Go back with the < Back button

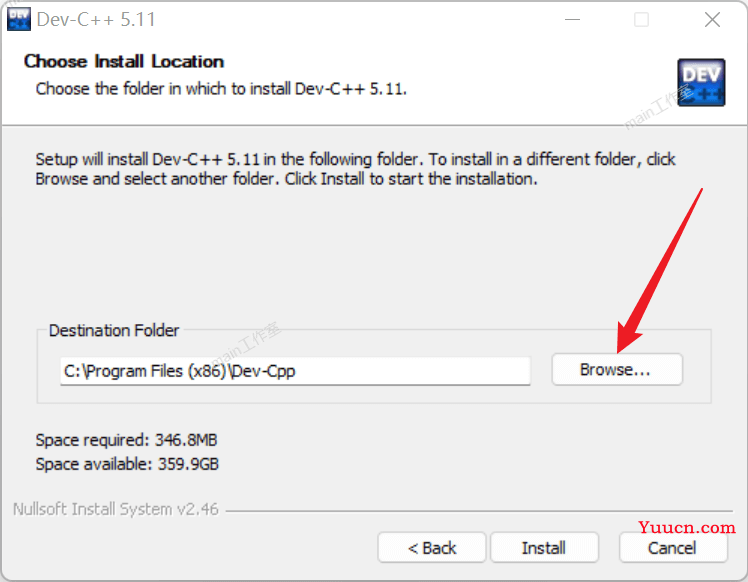[432, 548]
